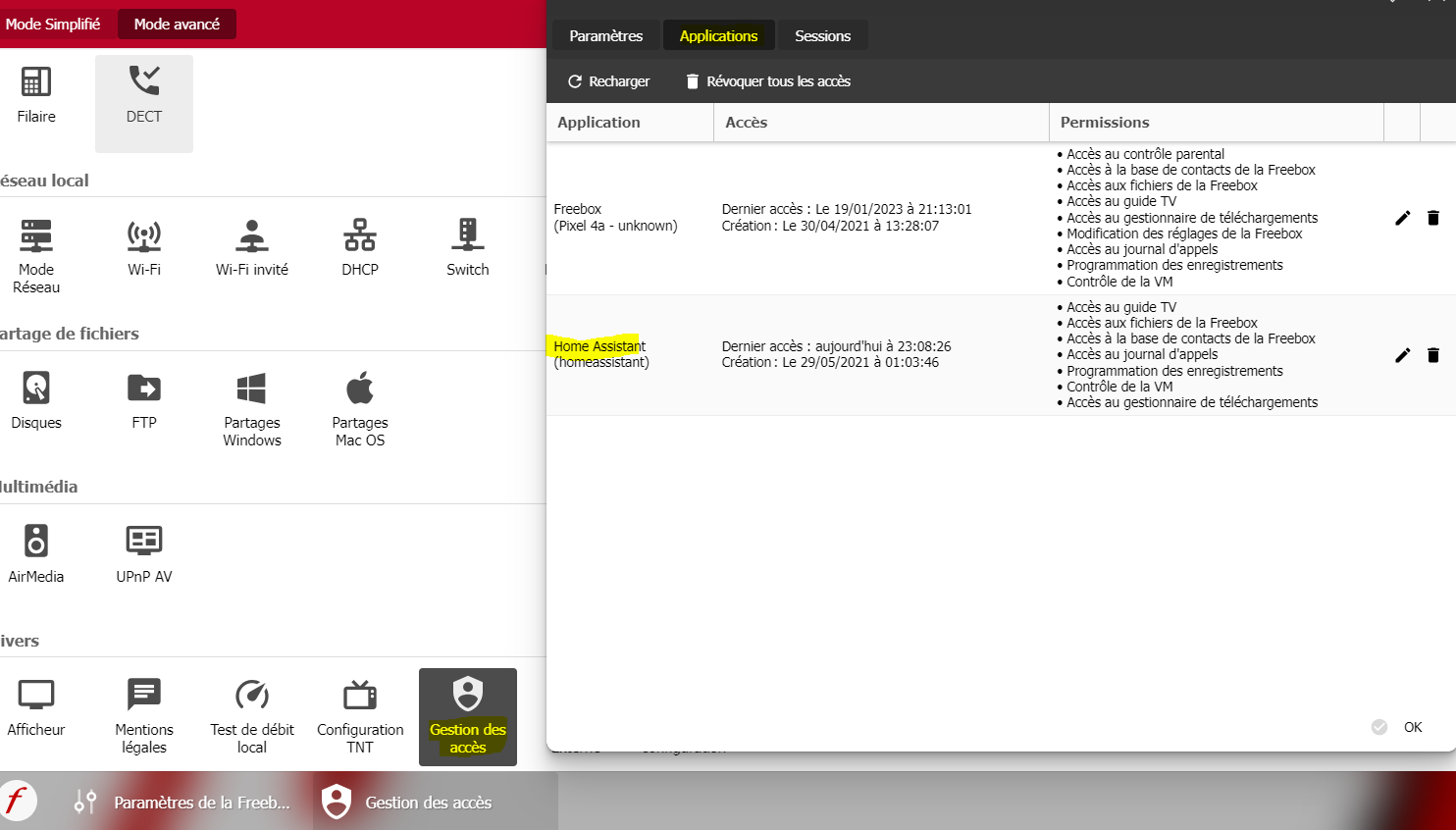The width and height of the screenshot is (1456, 830).
Task: Click 'Modification des réglages de la Freebox' permission
Action: (1184, 233)
